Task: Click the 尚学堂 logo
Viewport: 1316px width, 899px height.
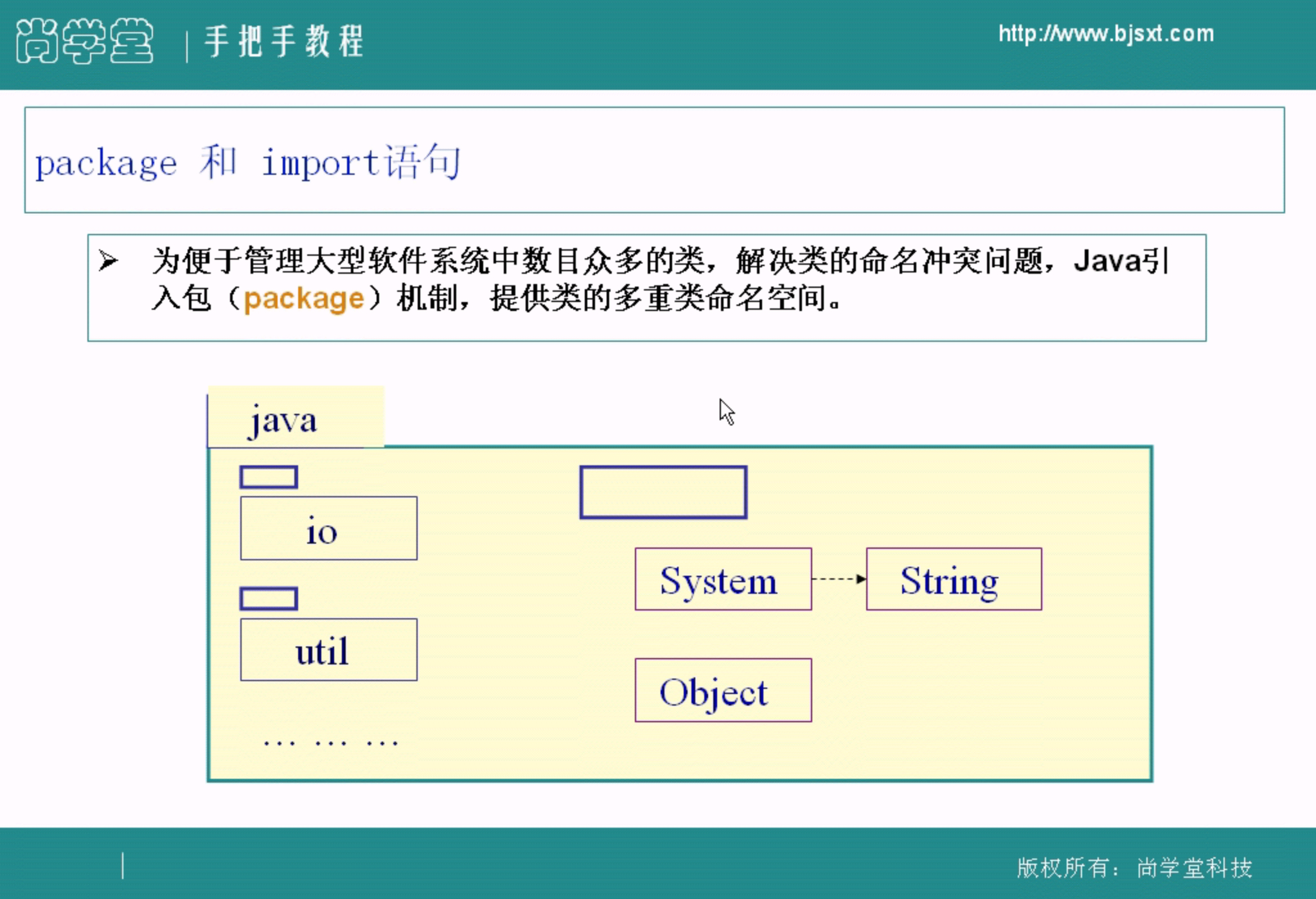Action: [84, 41]
